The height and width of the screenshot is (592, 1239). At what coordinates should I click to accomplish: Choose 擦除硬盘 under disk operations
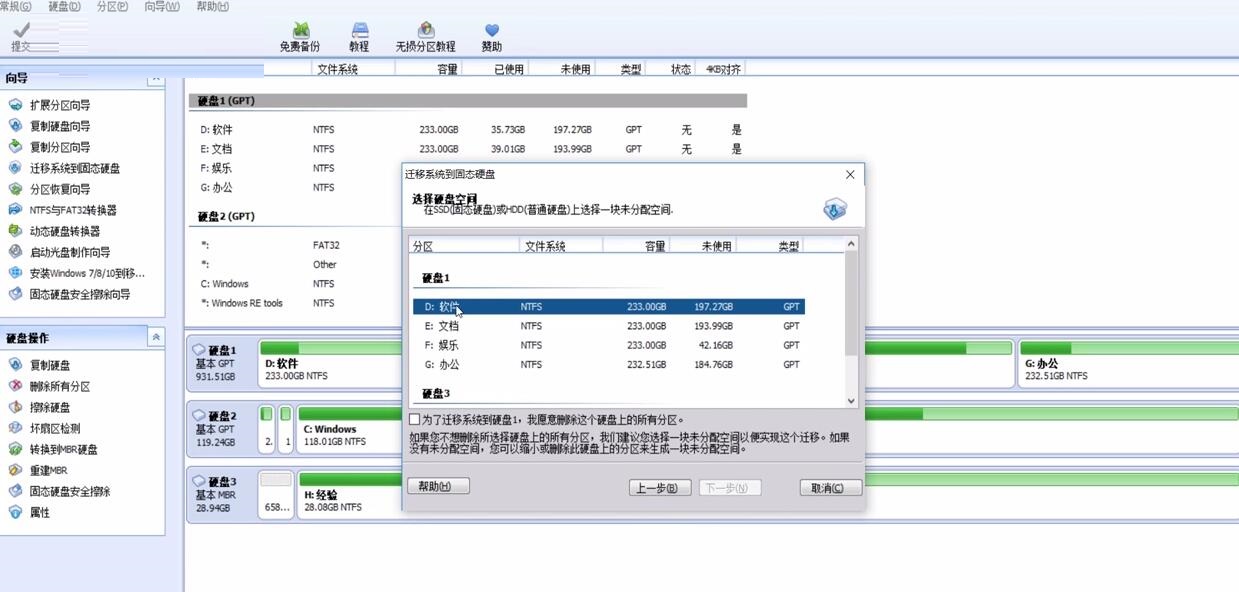pos(50,407)
